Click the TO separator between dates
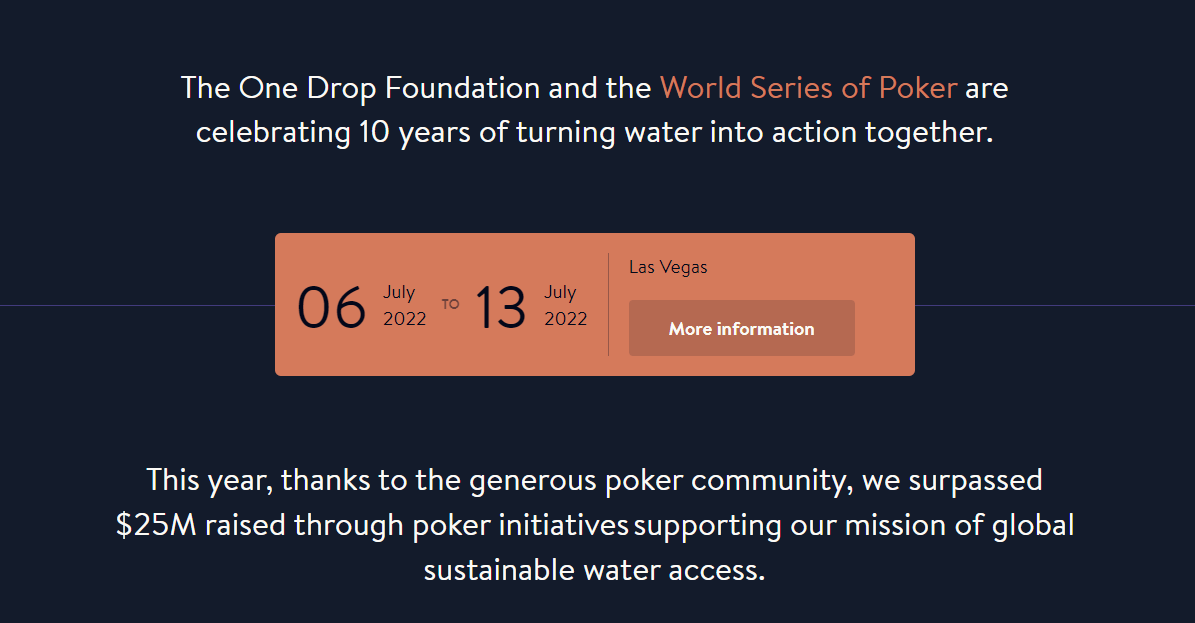Screen dimensions: 1195x623 450,304
